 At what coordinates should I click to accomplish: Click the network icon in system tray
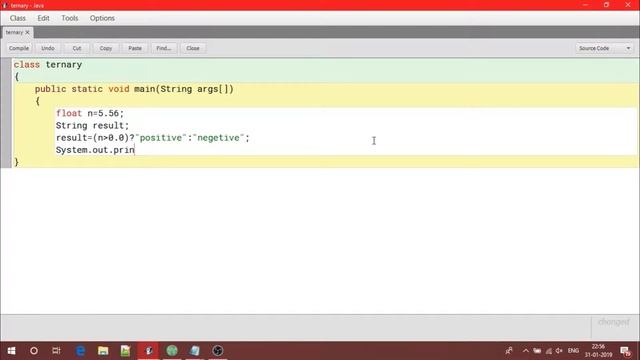coord(549,351)
